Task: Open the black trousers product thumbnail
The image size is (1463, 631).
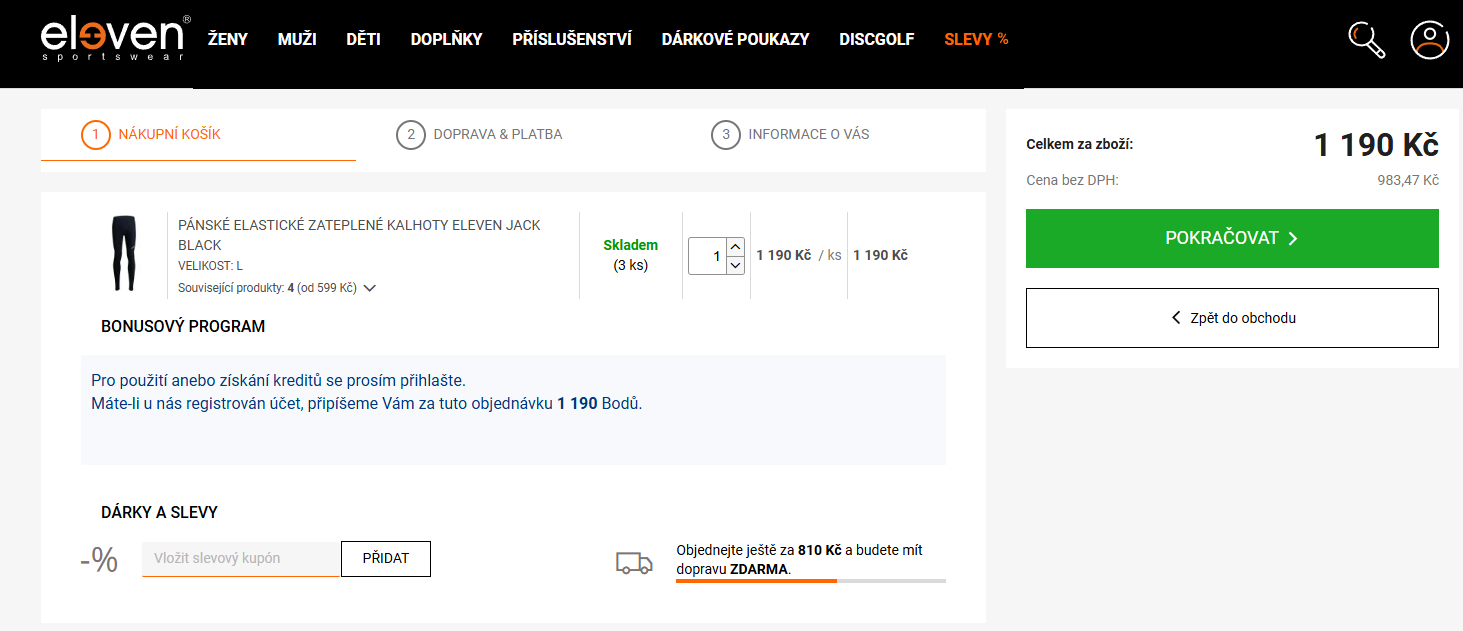Action: tap(124, 254)
